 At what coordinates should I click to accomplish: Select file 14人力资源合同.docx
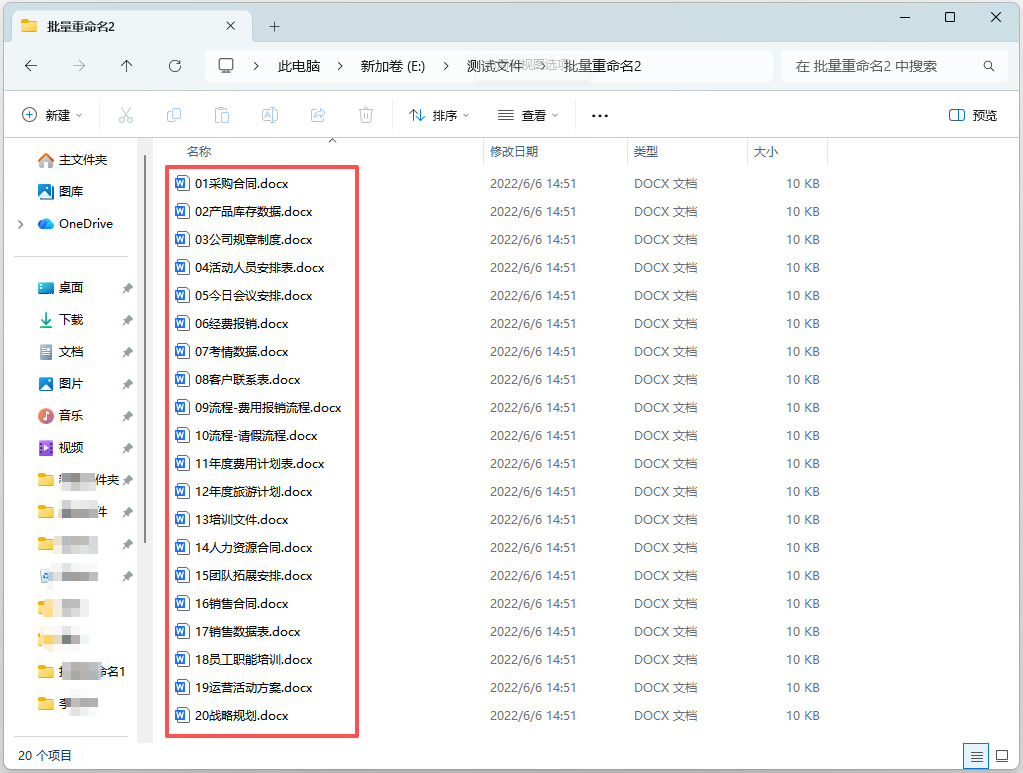pos(253,548)
